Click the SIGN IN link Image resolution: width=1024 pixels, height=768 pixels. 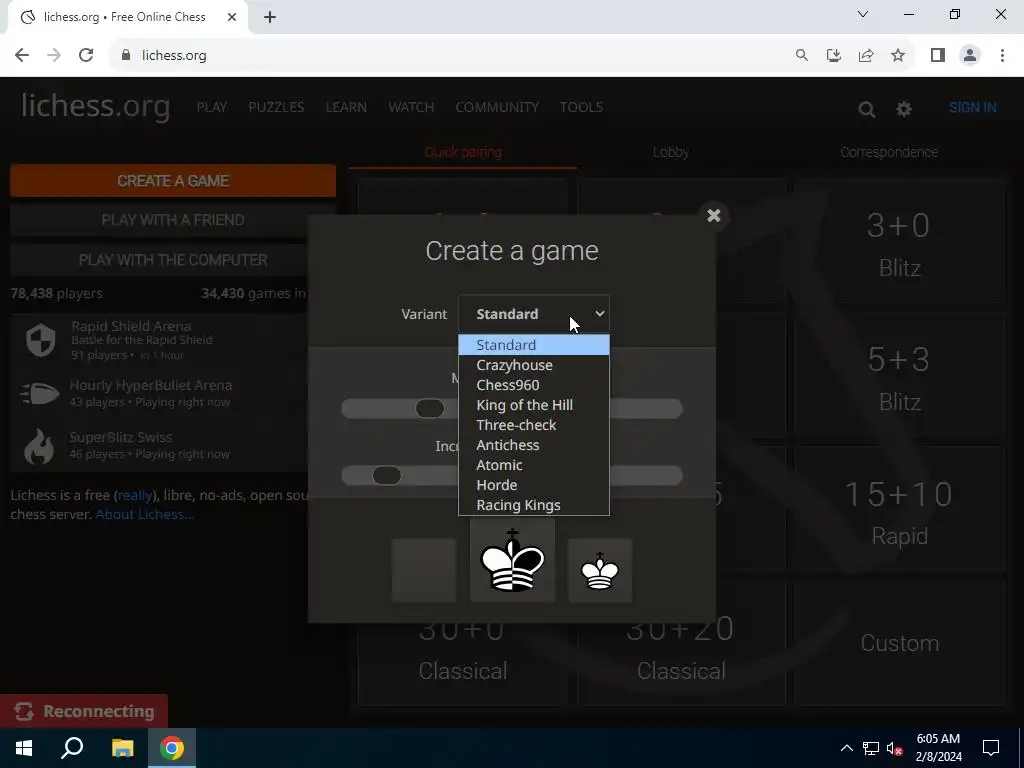click(x=972, y=108)
